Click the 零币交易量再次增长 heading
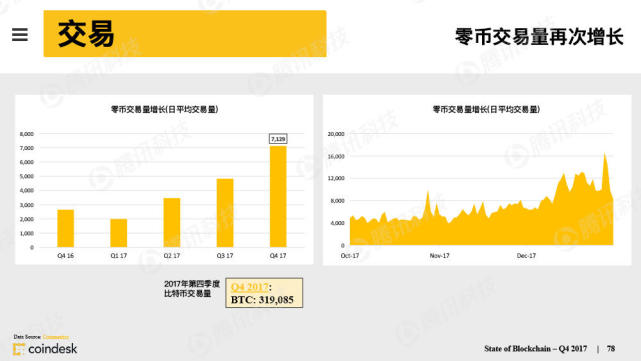641x361 pixels. (x=539, y=37)
